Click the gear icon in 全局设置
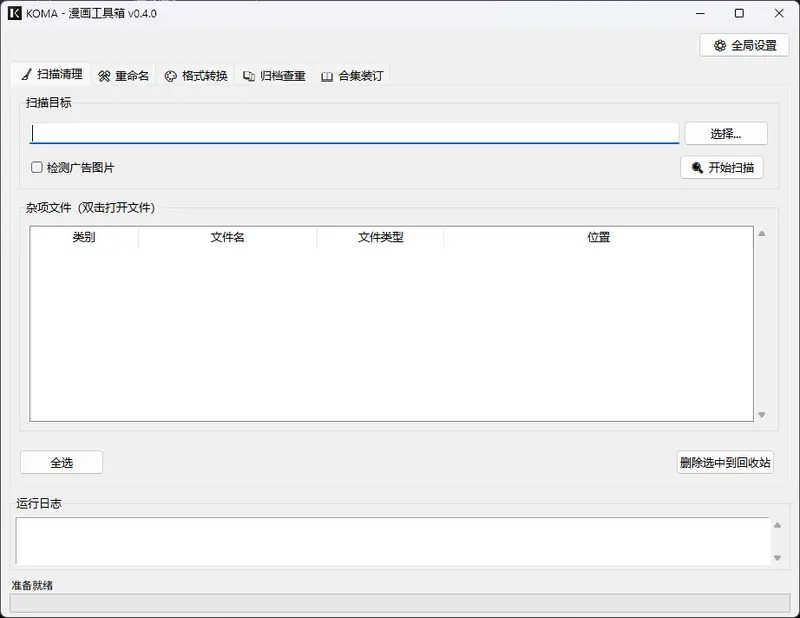 click(720, 46)
